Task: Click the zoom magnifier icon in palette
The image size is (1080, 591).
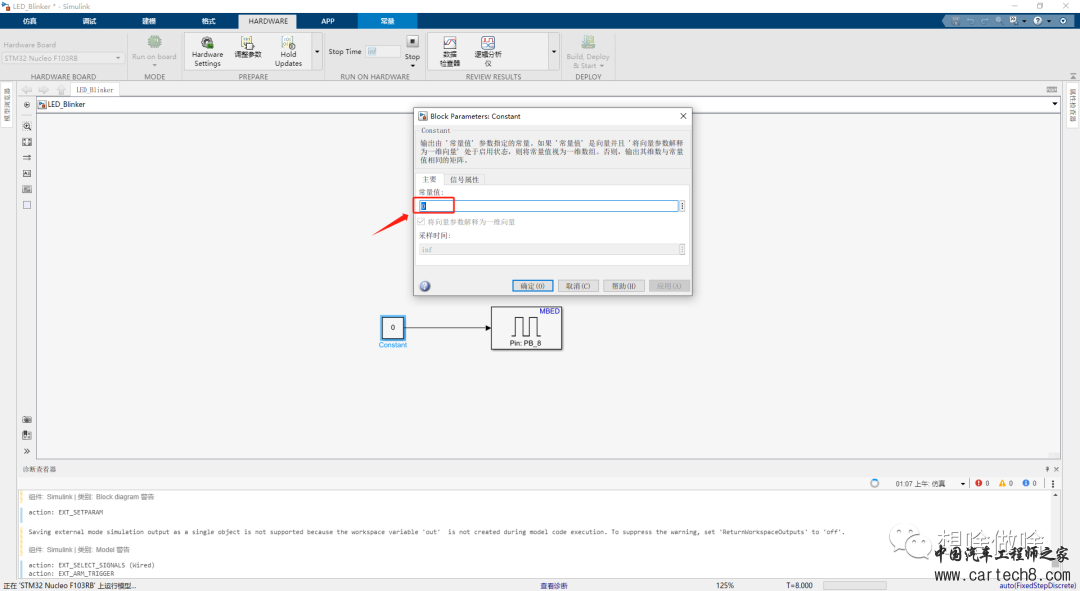Action: pyautogui.click(x=27, y=126)
